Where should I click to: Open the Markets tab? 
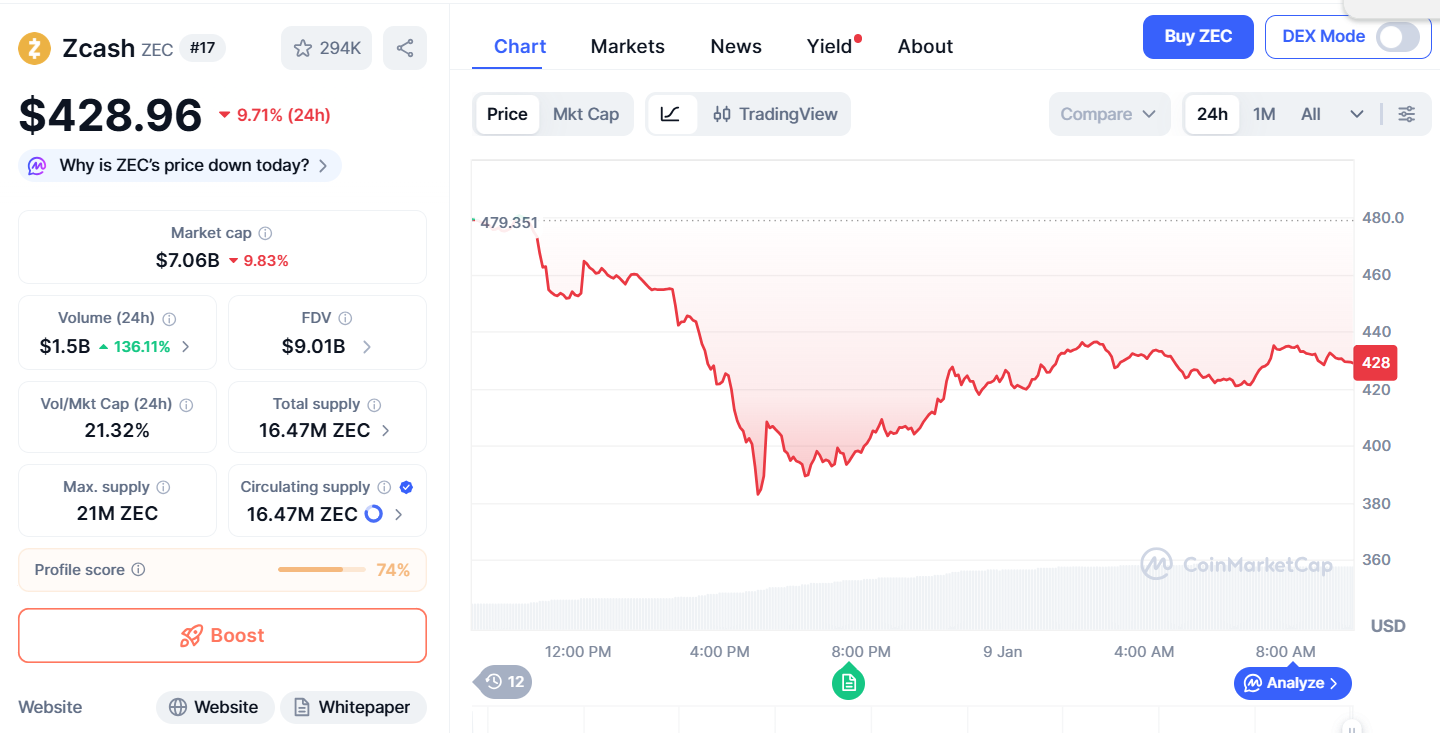point(627,46)
